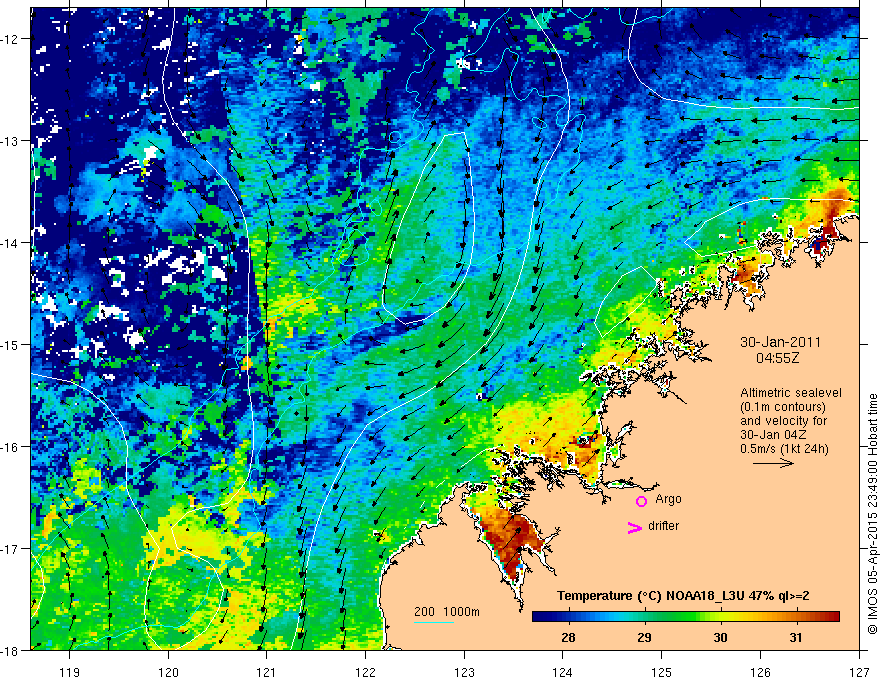880x680 pixels.
Task: Click the 'Argo' legend label
Action: coord(668,499)
